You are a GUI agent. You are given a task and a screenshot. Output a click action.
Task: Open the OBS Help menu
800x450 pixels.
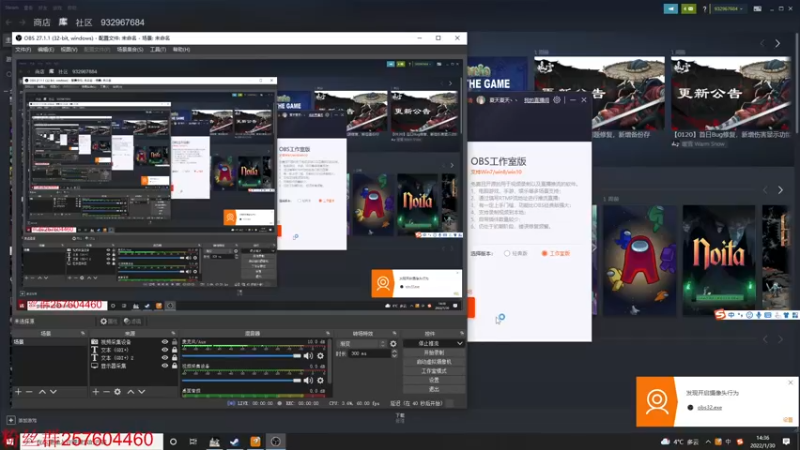click(181, 49)
